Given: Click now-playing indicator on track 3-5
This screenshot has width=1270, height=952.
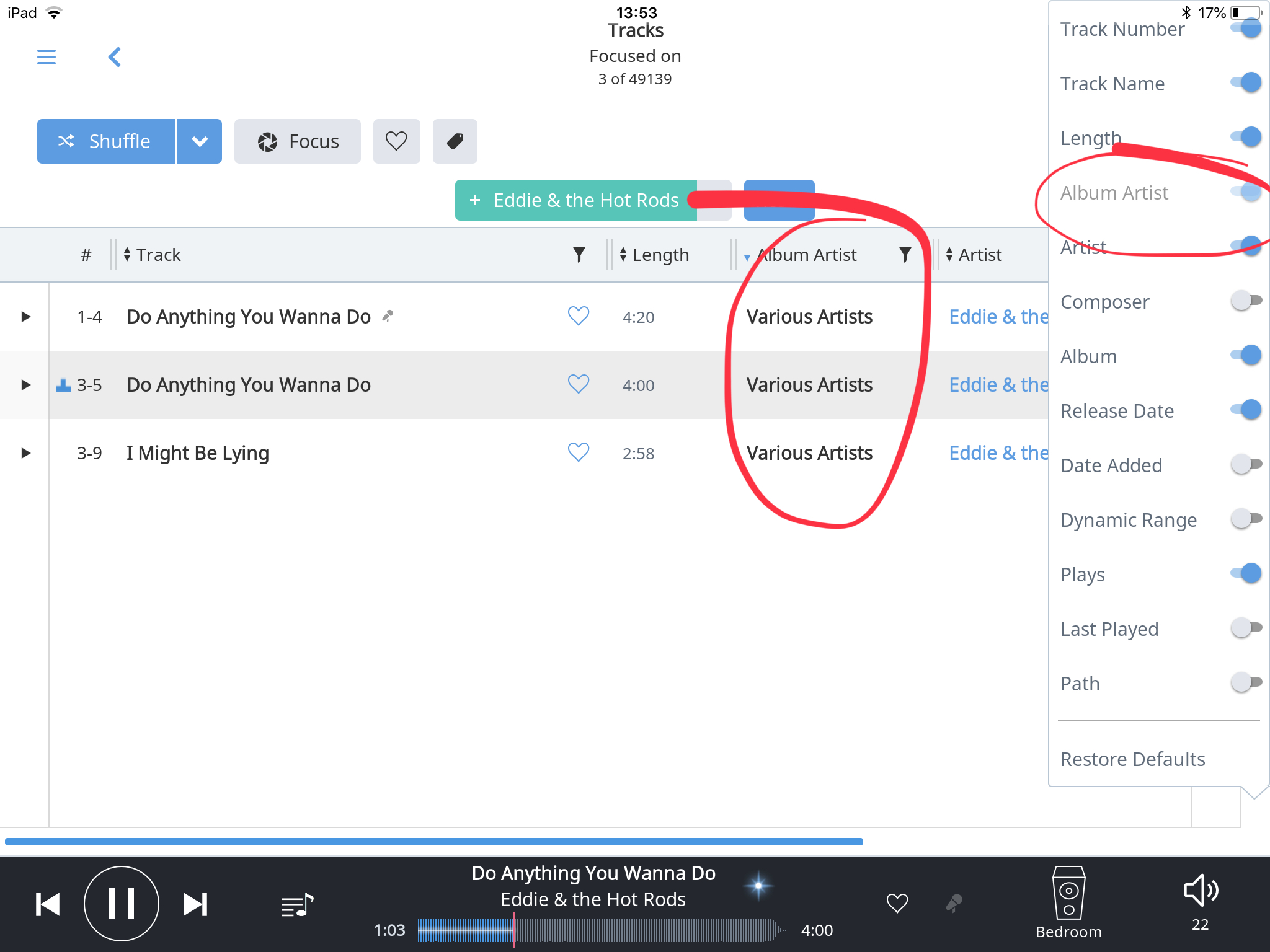Looking at the screenshot, I should click(63, 386).
